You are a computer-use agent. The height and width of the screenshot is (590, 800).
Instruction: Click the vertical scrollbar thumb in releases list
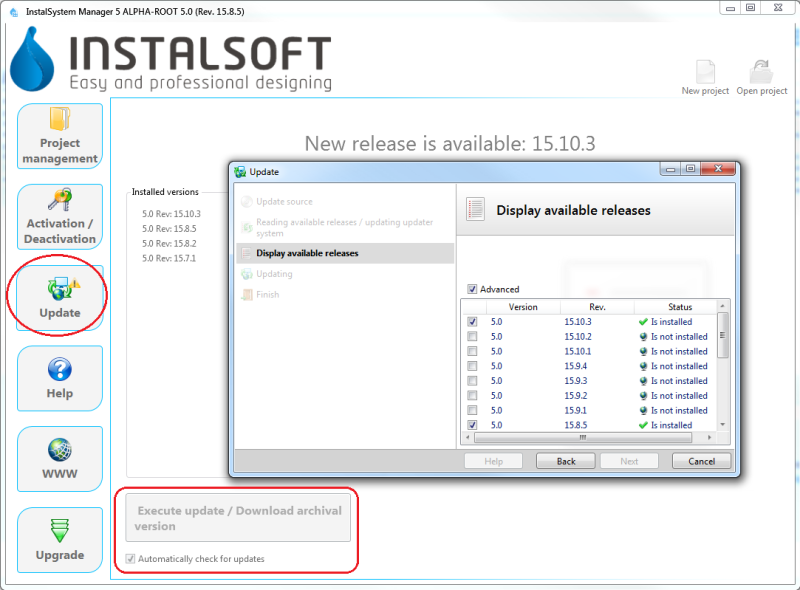722,335
